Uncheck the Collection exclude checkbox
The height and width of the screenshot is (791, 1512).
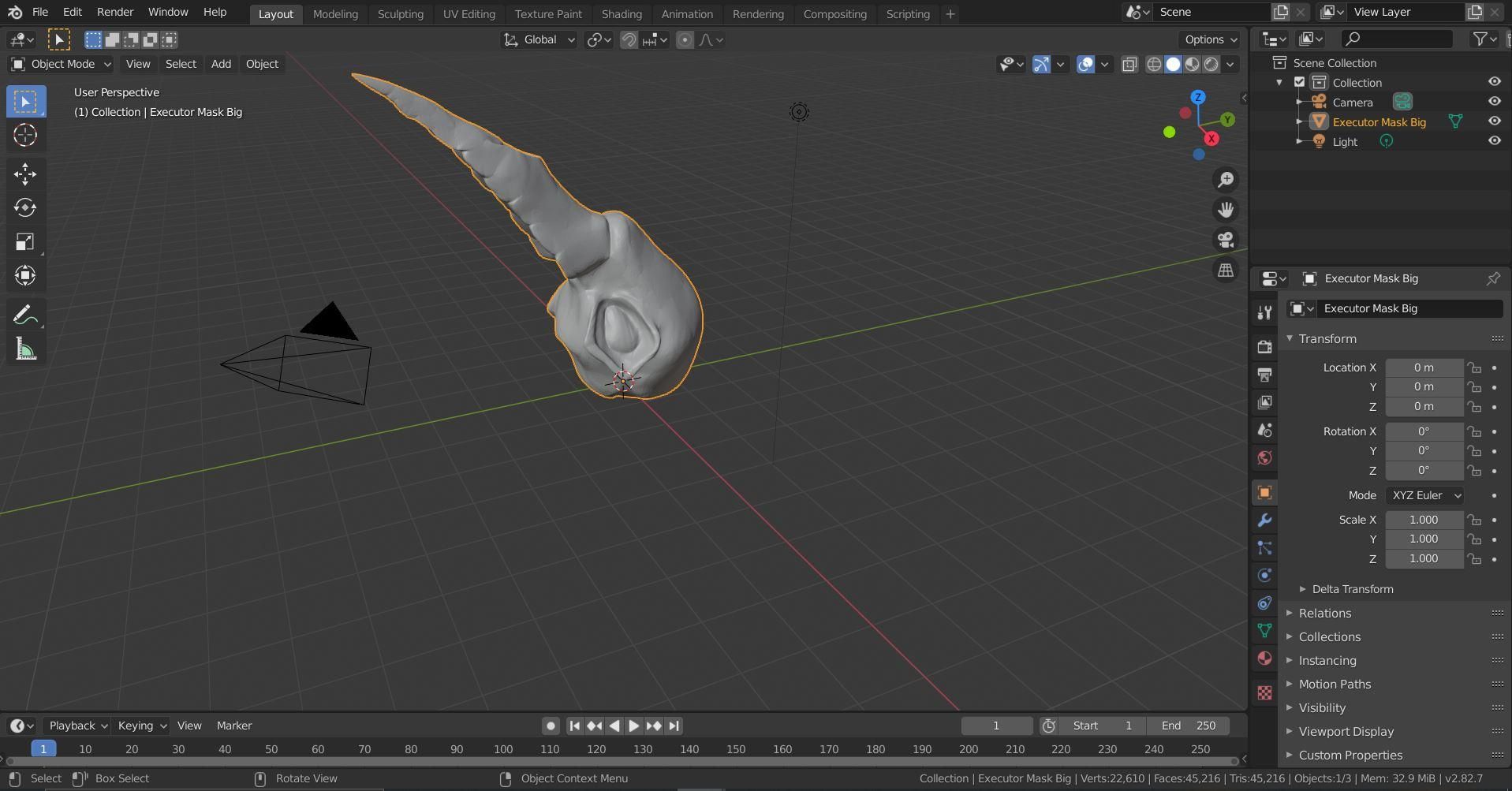pos(1299,82)
